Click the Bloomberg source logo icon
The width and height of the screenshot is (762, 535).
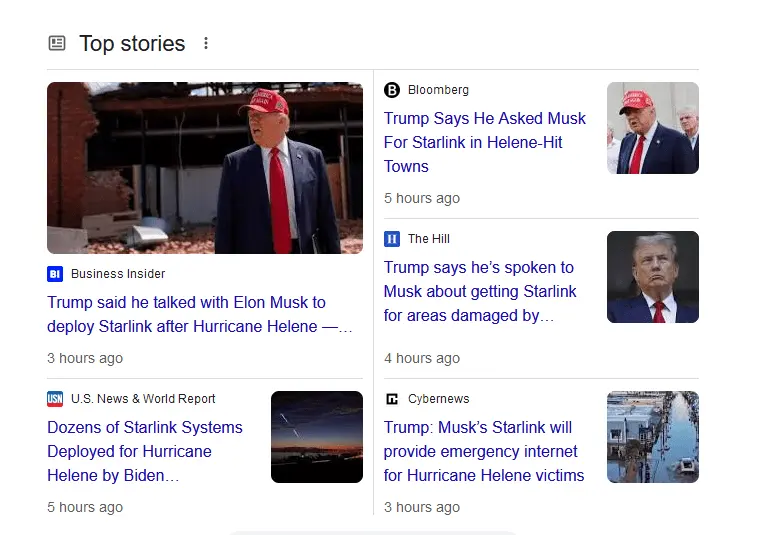point(392,90)
